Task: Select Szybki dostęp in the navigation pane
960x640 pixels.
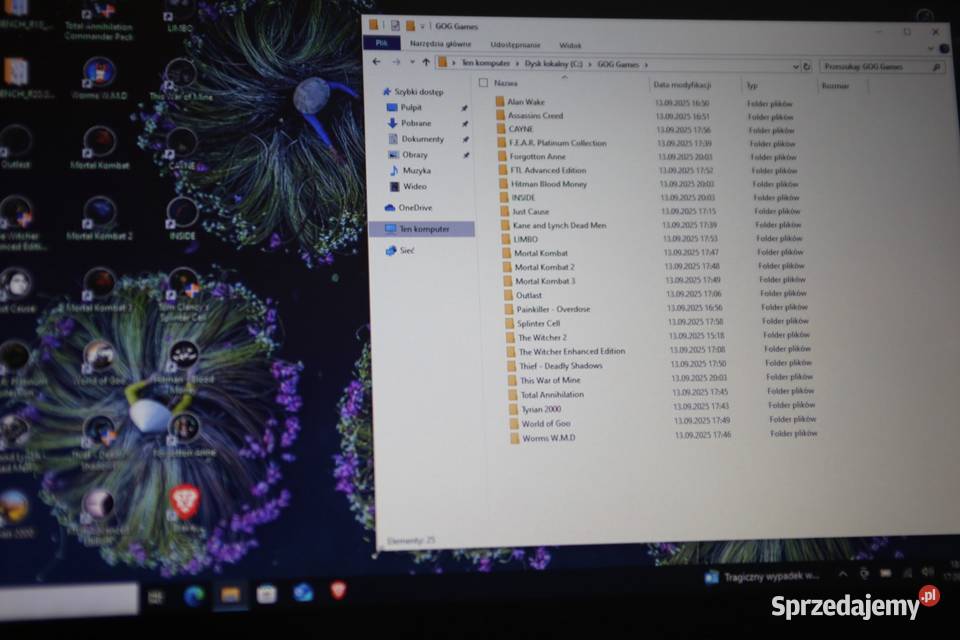Action: pyautogui.click(x=418, y=92)
